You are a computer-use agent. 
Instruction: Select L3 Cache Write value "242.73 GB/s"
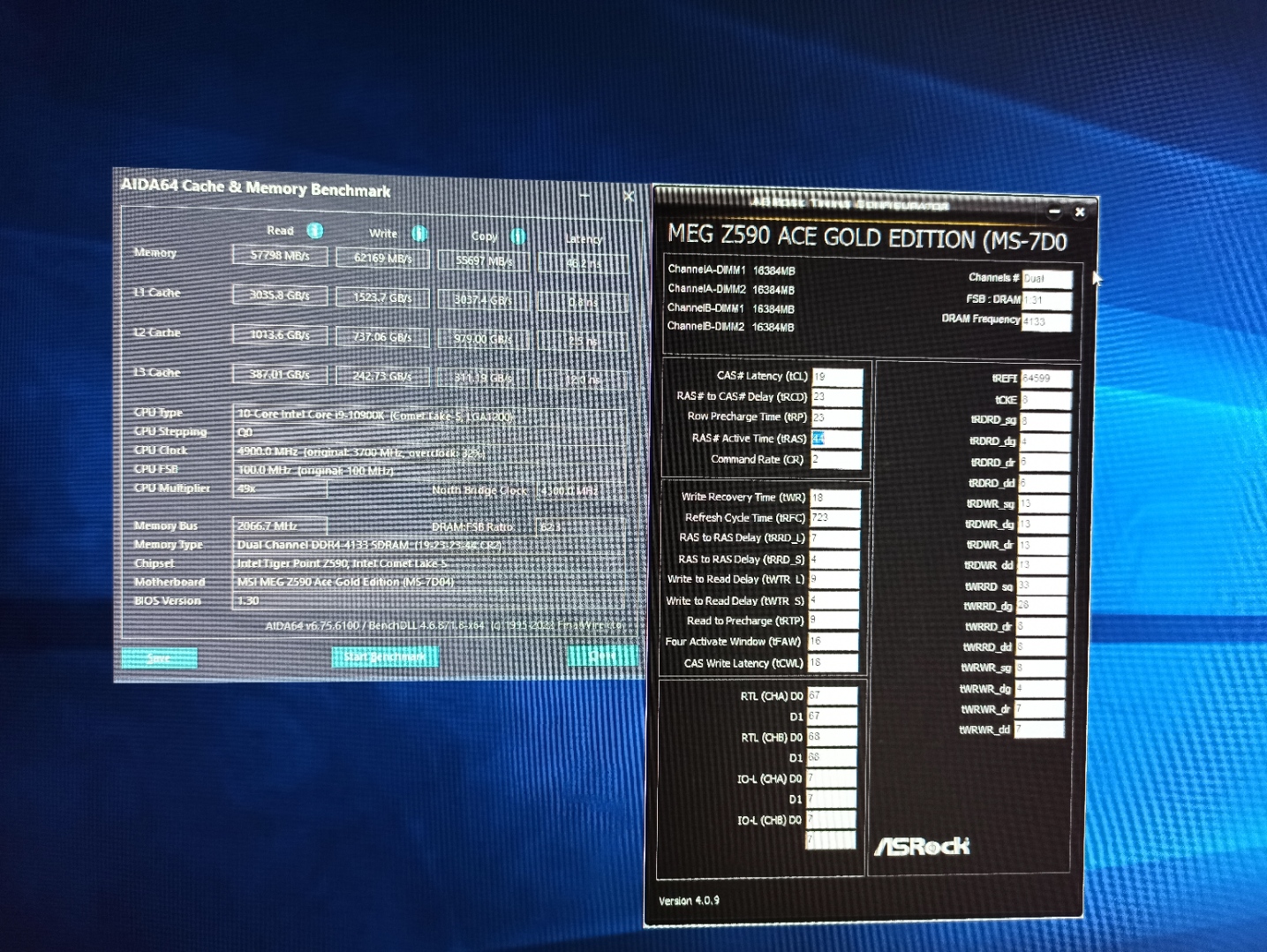[x=382, y=376]
